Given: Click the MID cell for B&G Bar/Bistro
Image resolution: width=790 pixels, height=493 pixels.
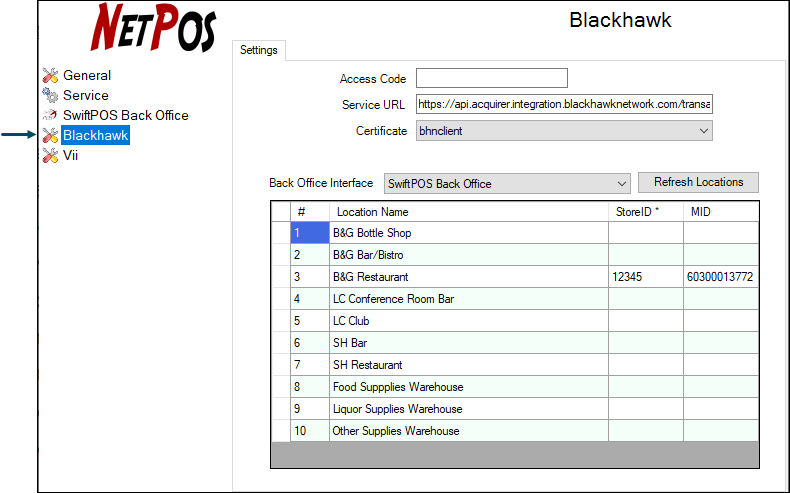Looking at the screenshot, I should tap(721, 255).
